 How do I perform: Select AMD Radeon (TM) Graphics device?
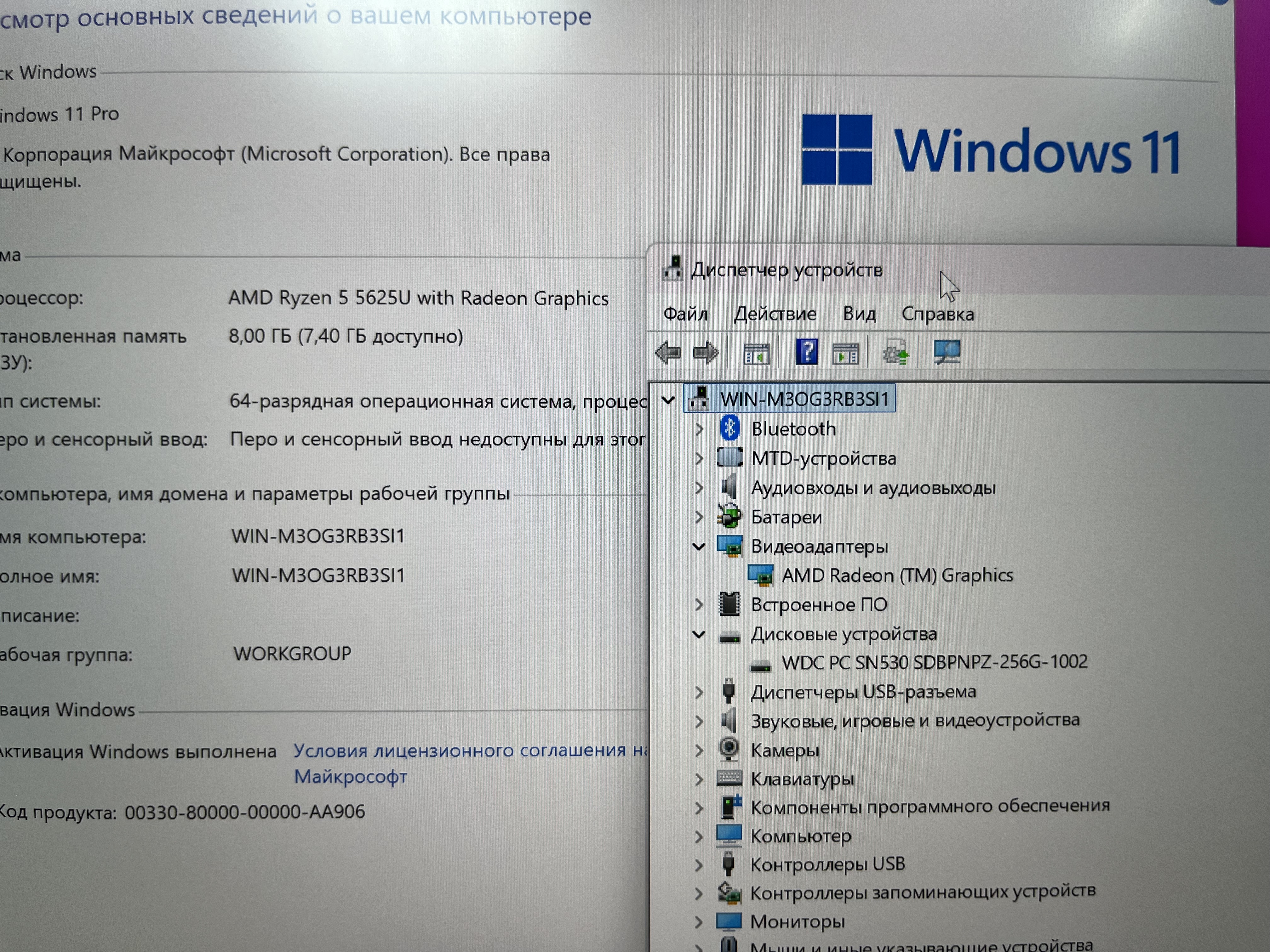(x=897, y=575)
